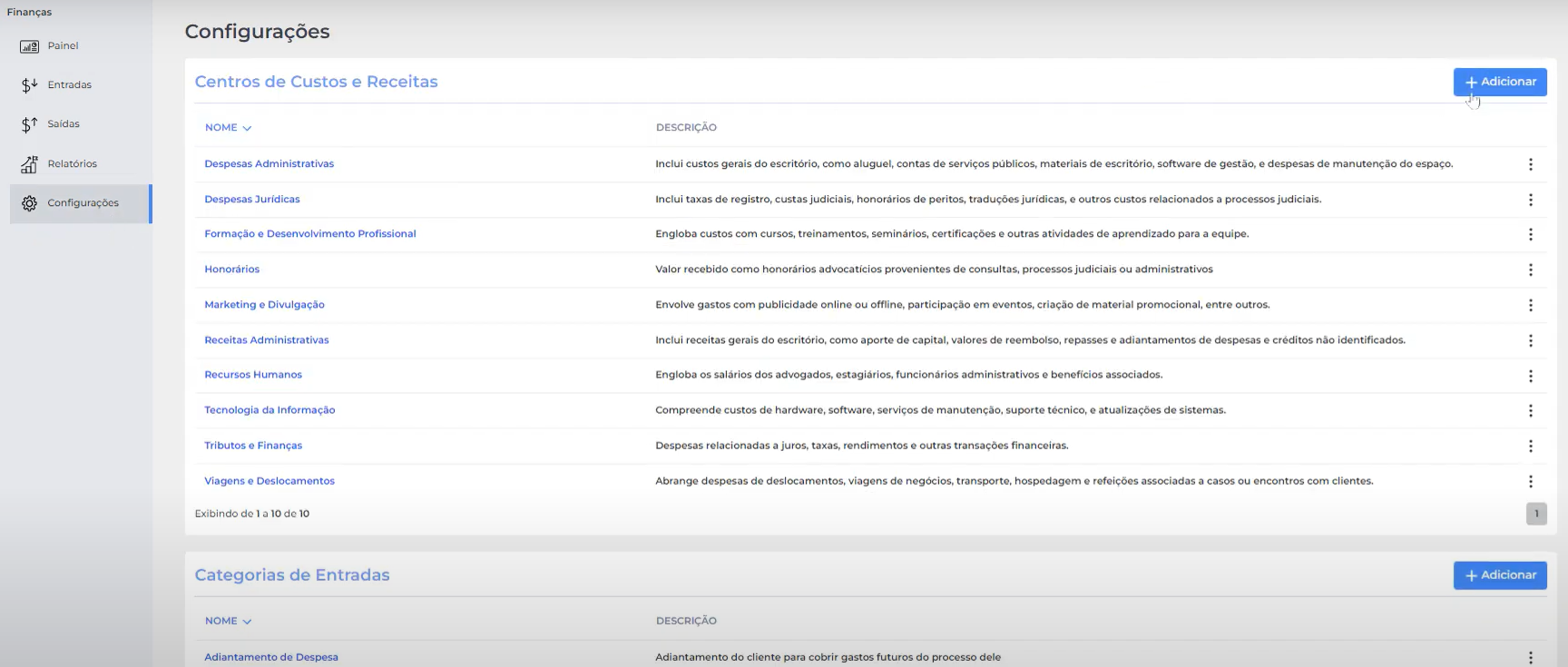This screenshot has width=1568, height=667.
Task: Open Honorários link
Action: [x=231, y=270]
